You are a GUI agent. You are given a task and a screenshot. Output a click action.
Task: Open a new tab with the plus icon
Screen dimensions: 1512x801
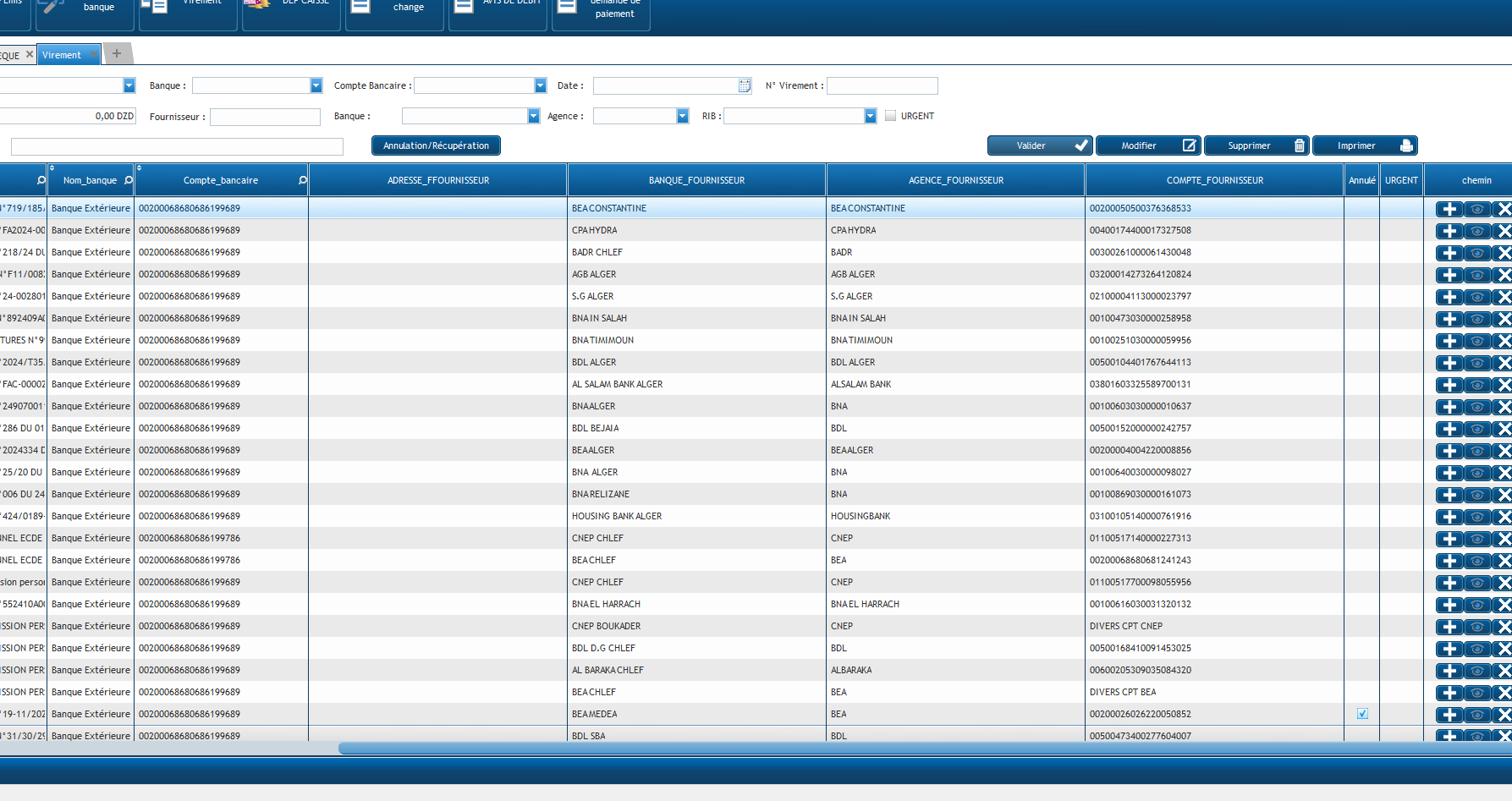tap(117, 54)
